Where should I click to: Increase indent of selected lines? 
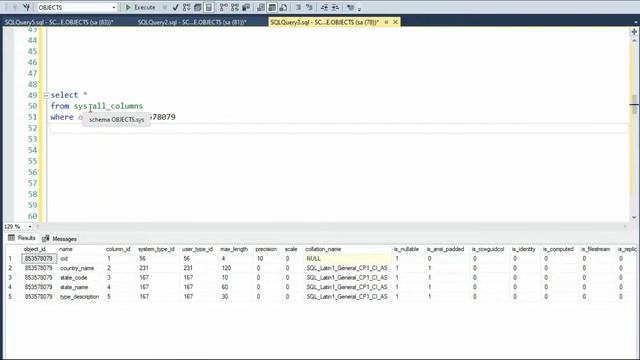click(336, 7)
